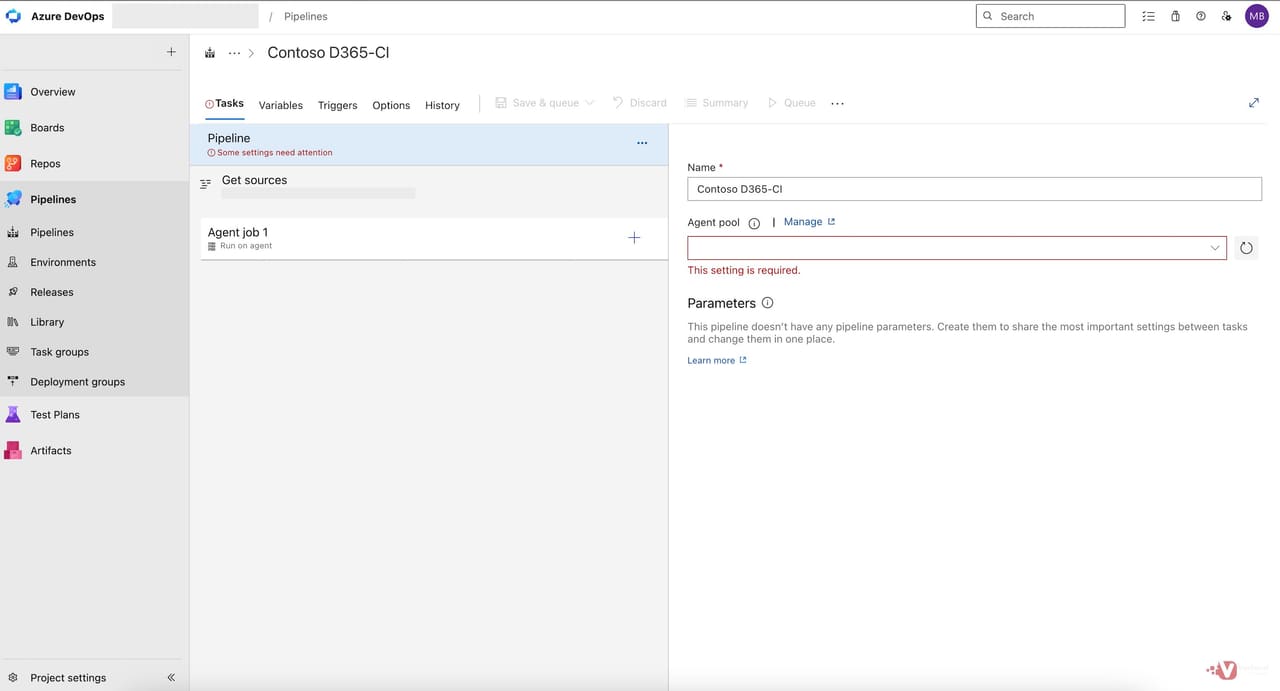Add a task to Agent job 1
The image size is (1280, 691).
634,238
